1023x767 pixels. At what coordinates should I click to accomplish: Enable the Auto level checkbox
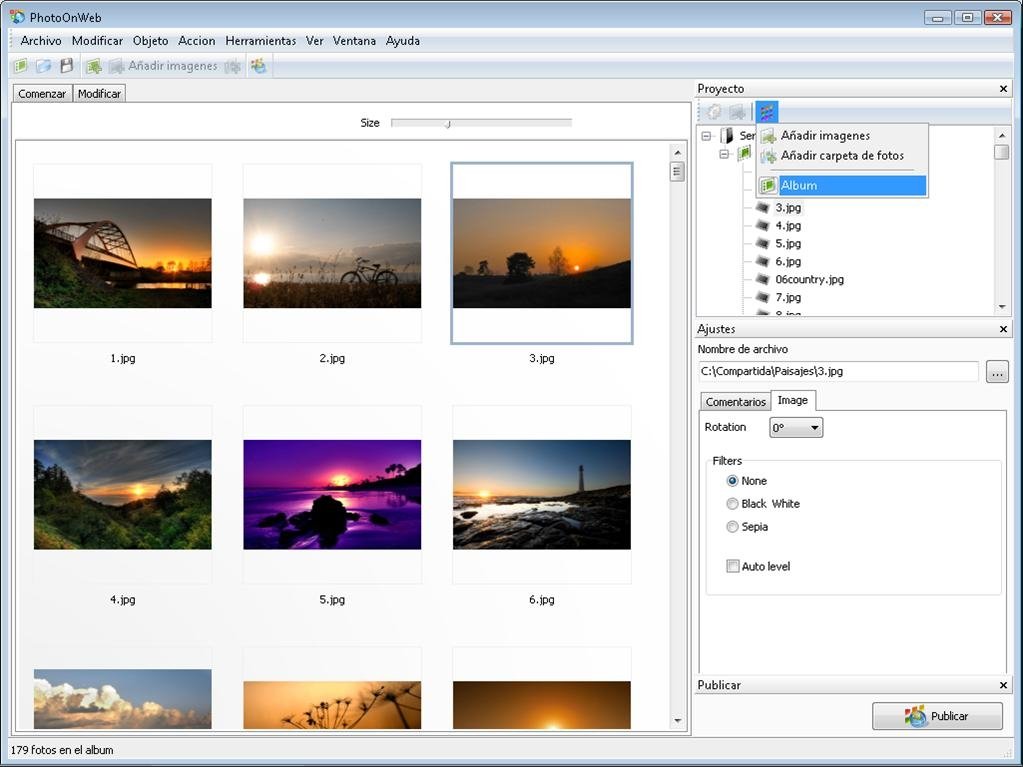tap(733, 566)
